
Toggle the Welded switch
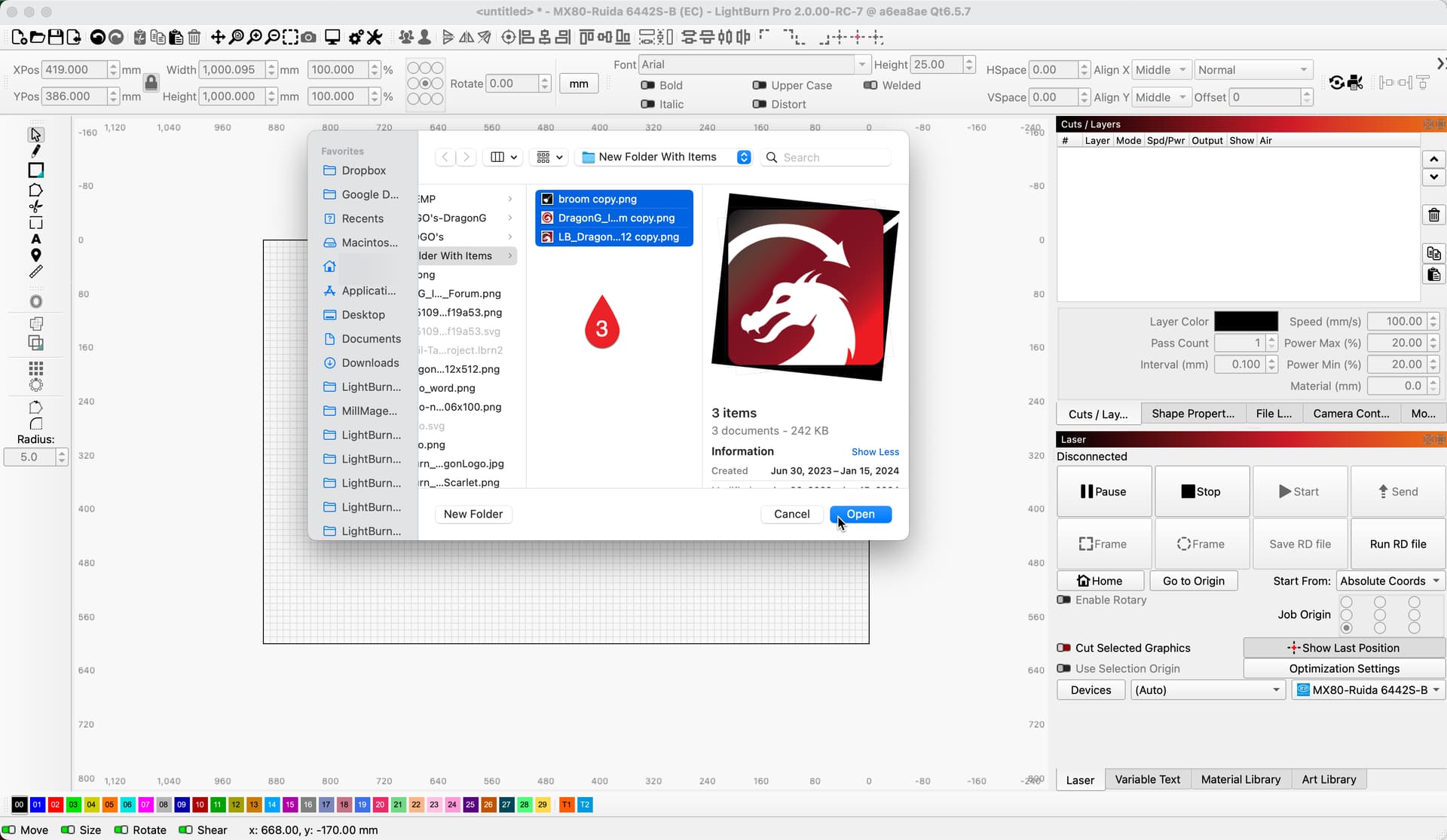coord(870,85)
